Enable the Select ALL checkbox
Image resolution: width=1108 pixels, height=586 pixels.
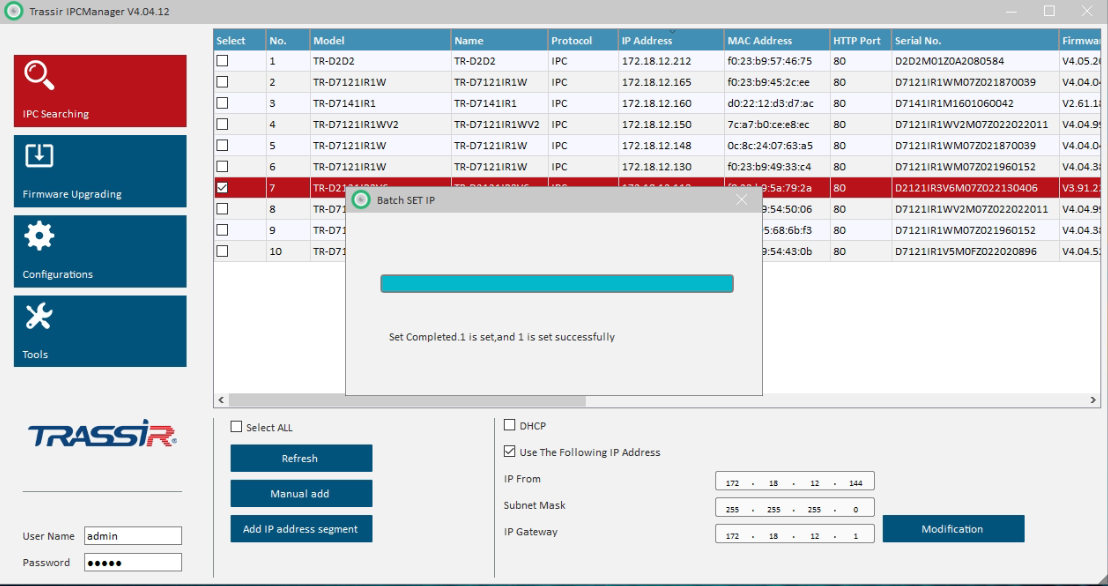point(237,427)
